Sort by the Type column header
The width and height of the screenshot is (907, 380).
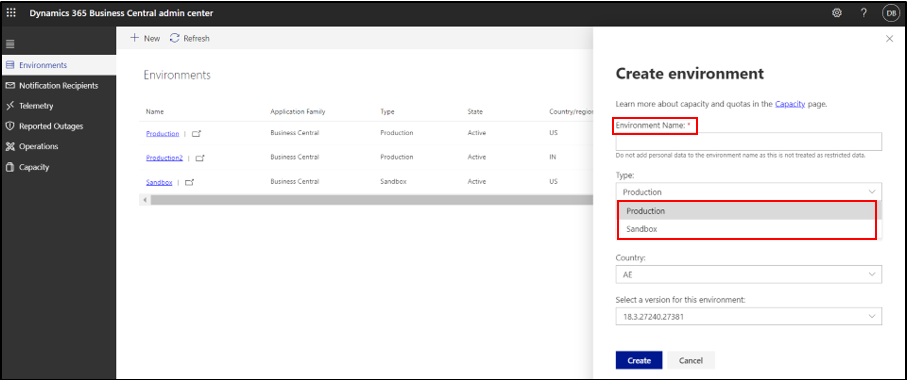(387, 112)
